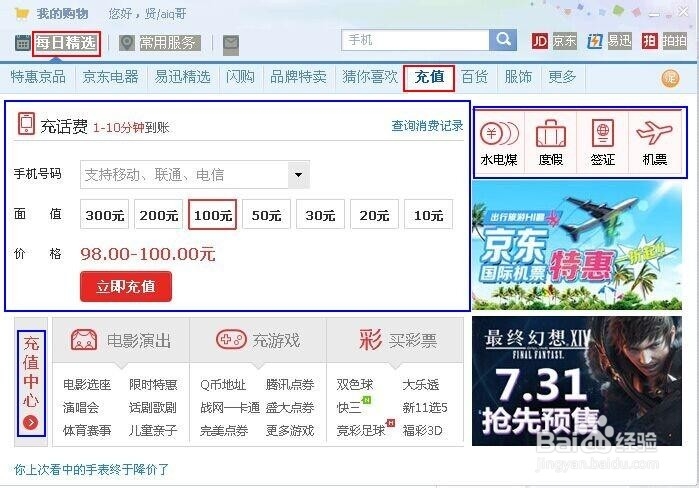Open the 演唱会 link
699x488 pixels.
click(81, 408)
